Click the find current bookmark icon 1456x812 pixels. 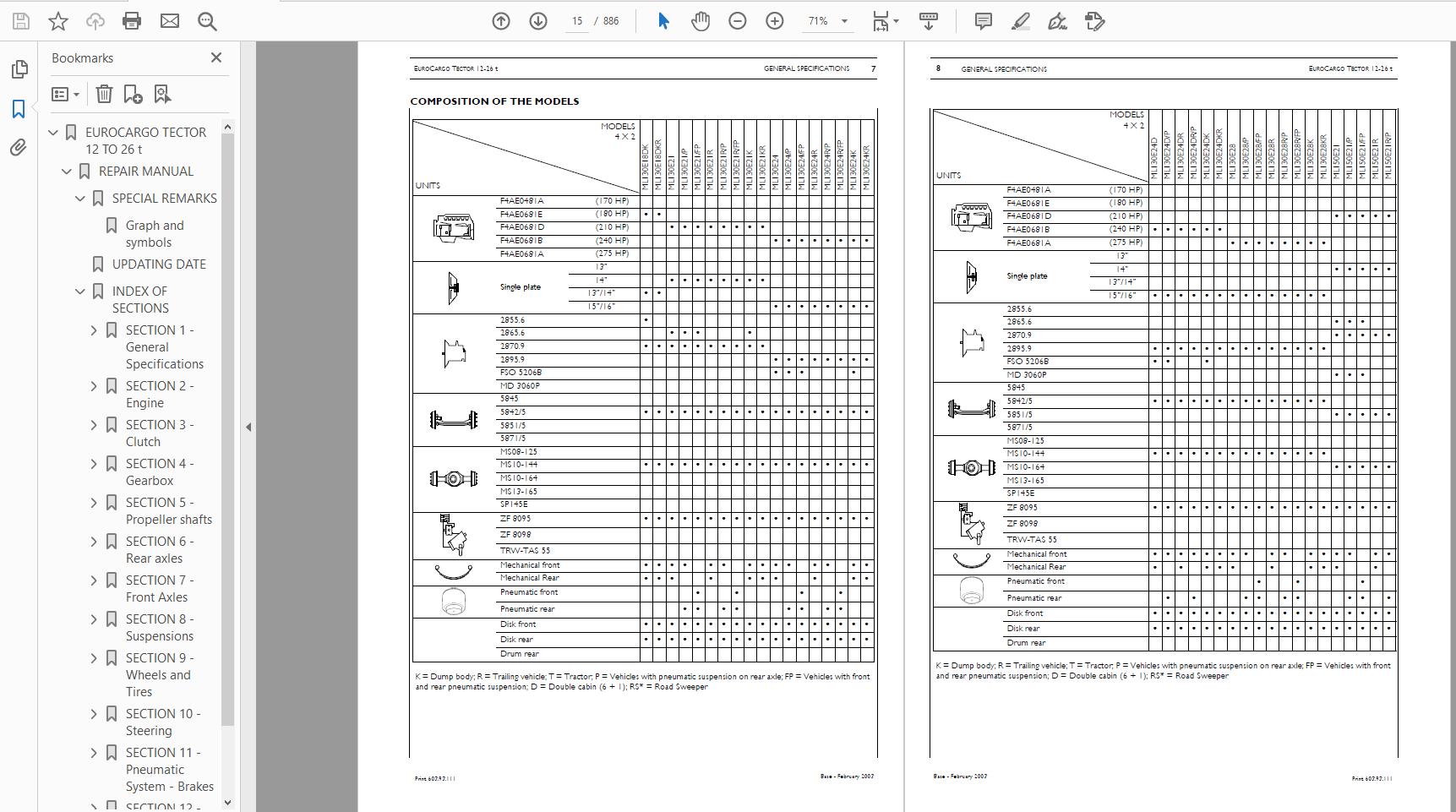tap(162, 95)
